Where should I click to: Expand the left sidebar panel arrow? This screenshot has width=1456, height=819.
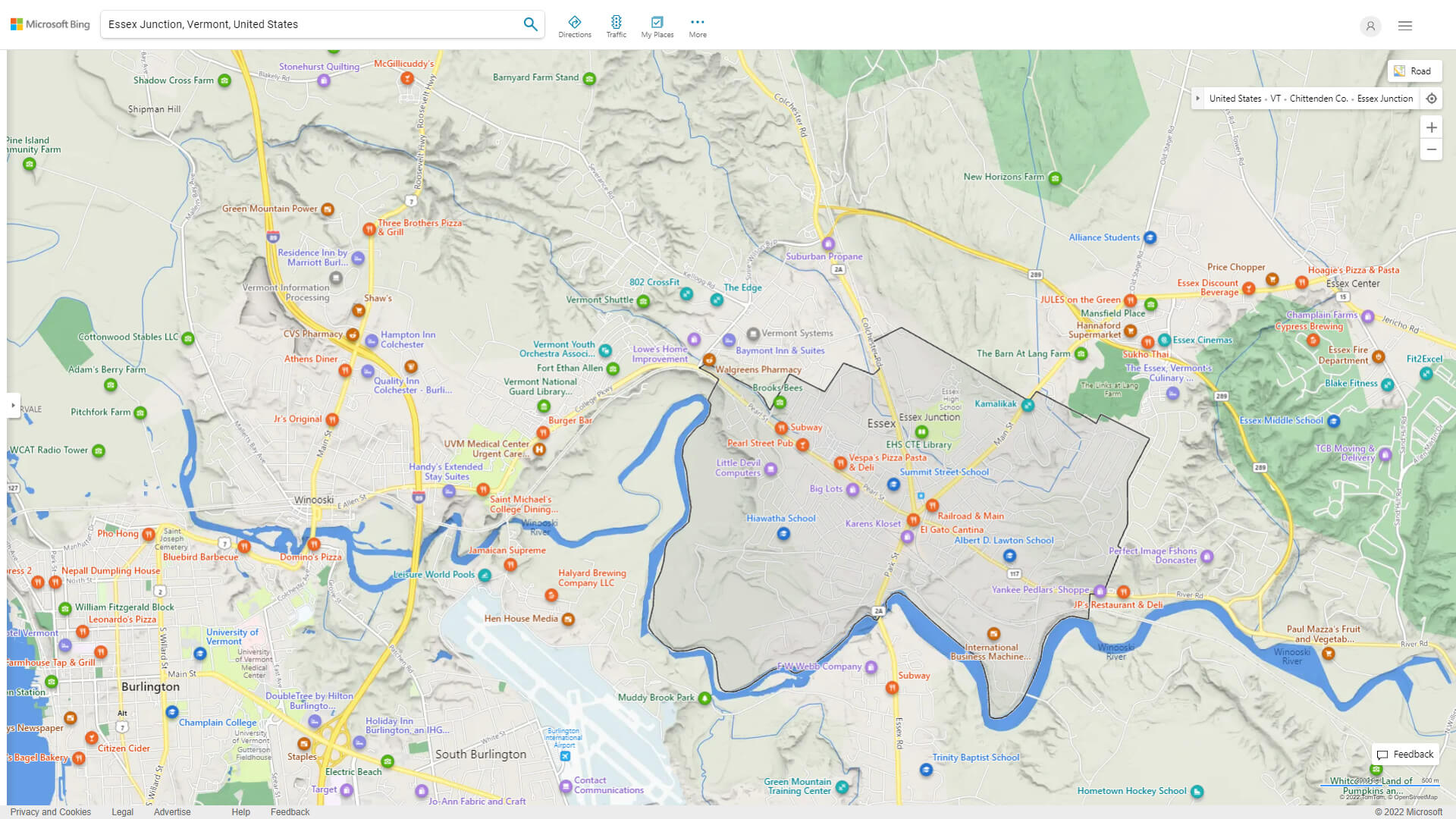coord(14,406)
